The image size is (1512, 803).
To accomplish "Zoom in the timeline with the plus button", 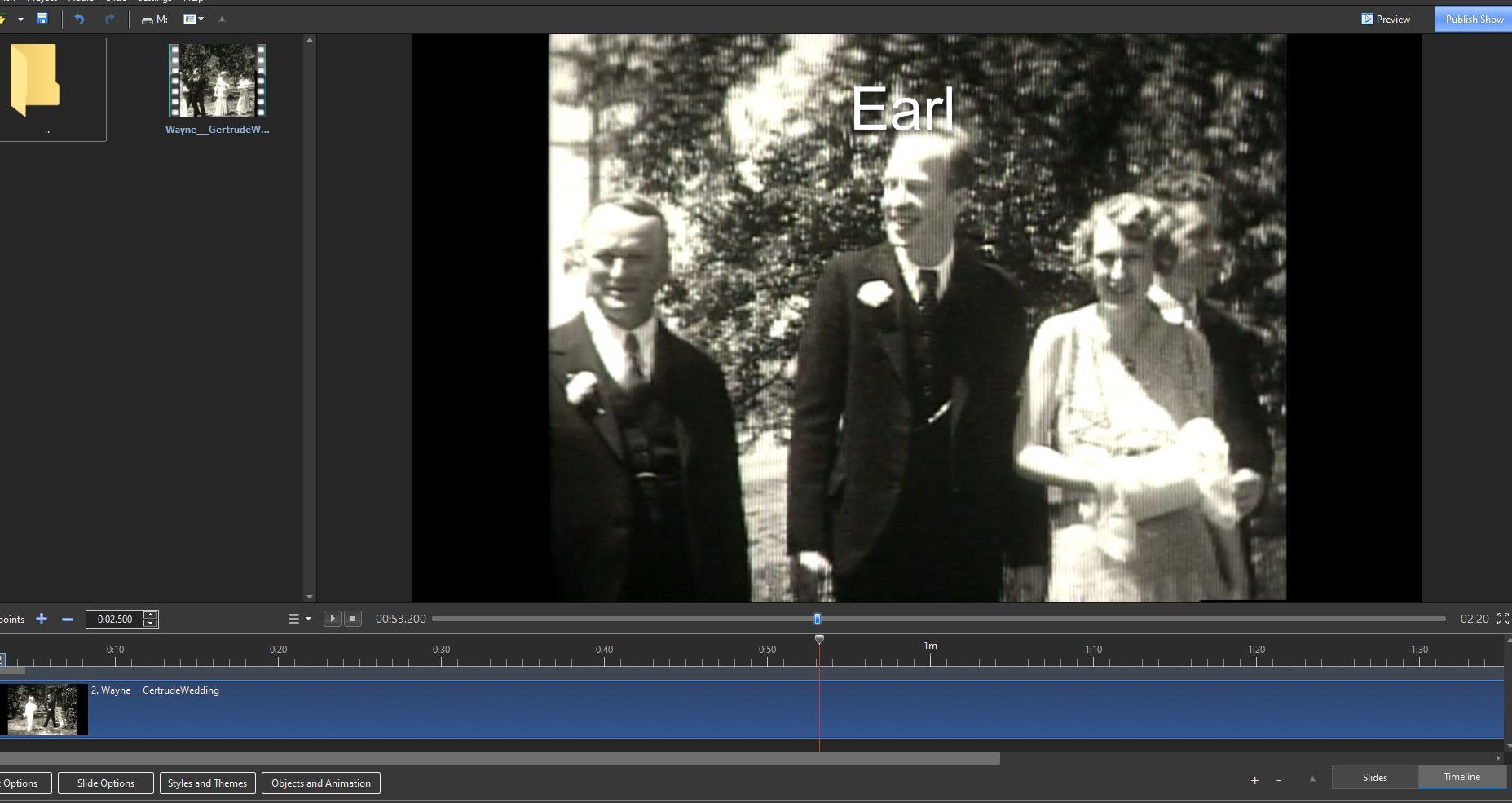I will pos(1254,781).
